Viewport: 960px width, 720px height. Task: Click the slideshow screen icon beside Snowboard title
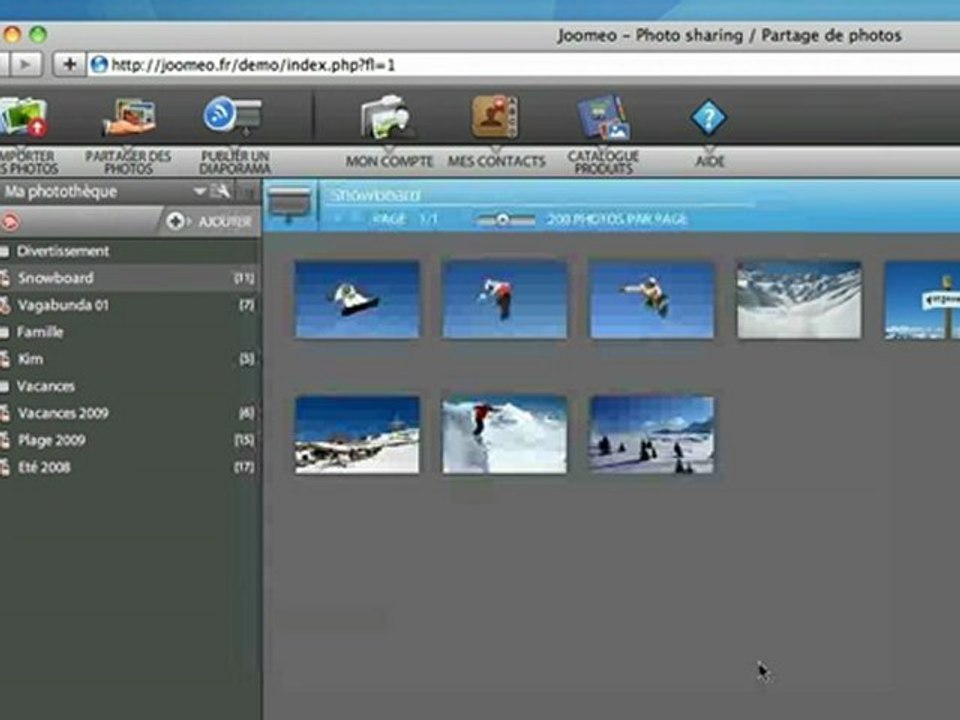pyautogui.click(x=290, y=206)
